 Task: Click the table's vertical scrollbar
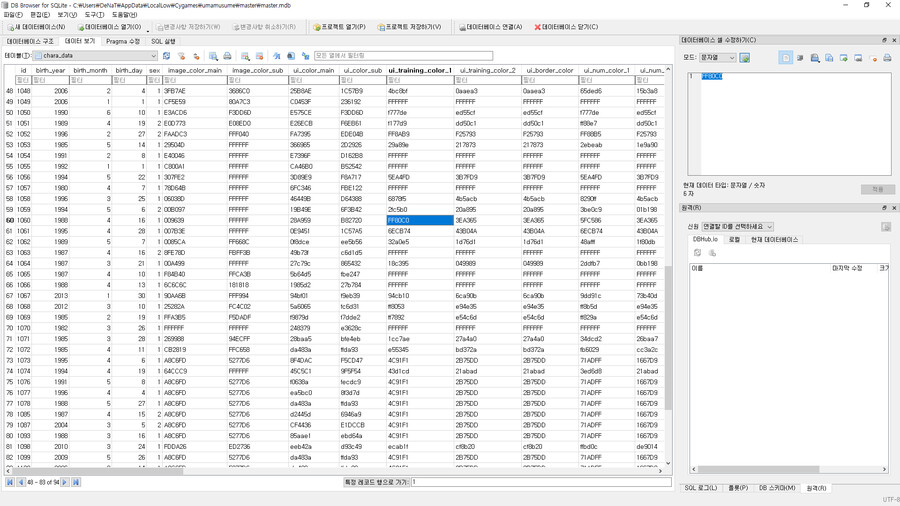coord(668,337)
